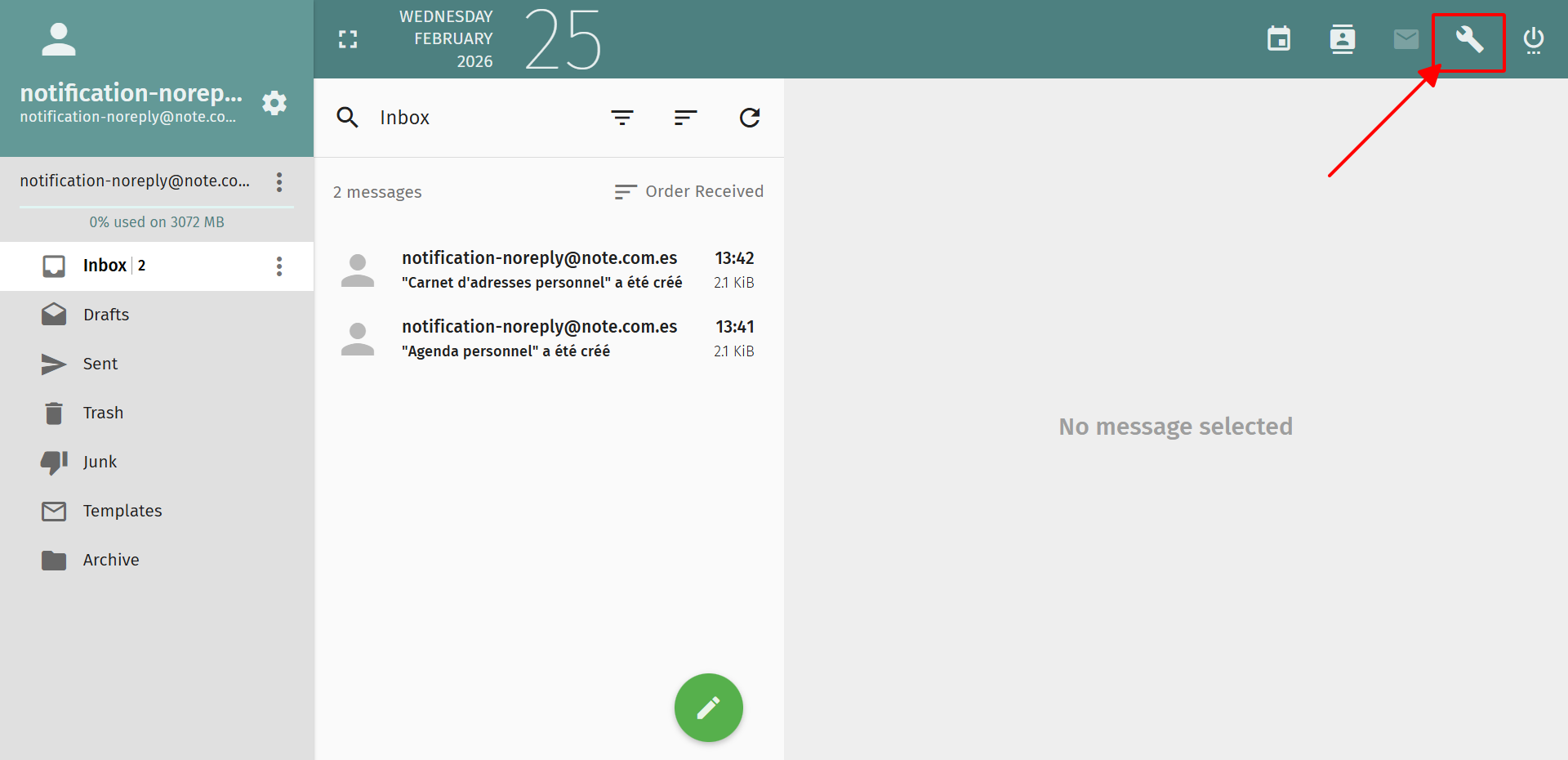Open the Calendar module icon
This screenshot has width=1568, height=760.
tap(1279, 38)
